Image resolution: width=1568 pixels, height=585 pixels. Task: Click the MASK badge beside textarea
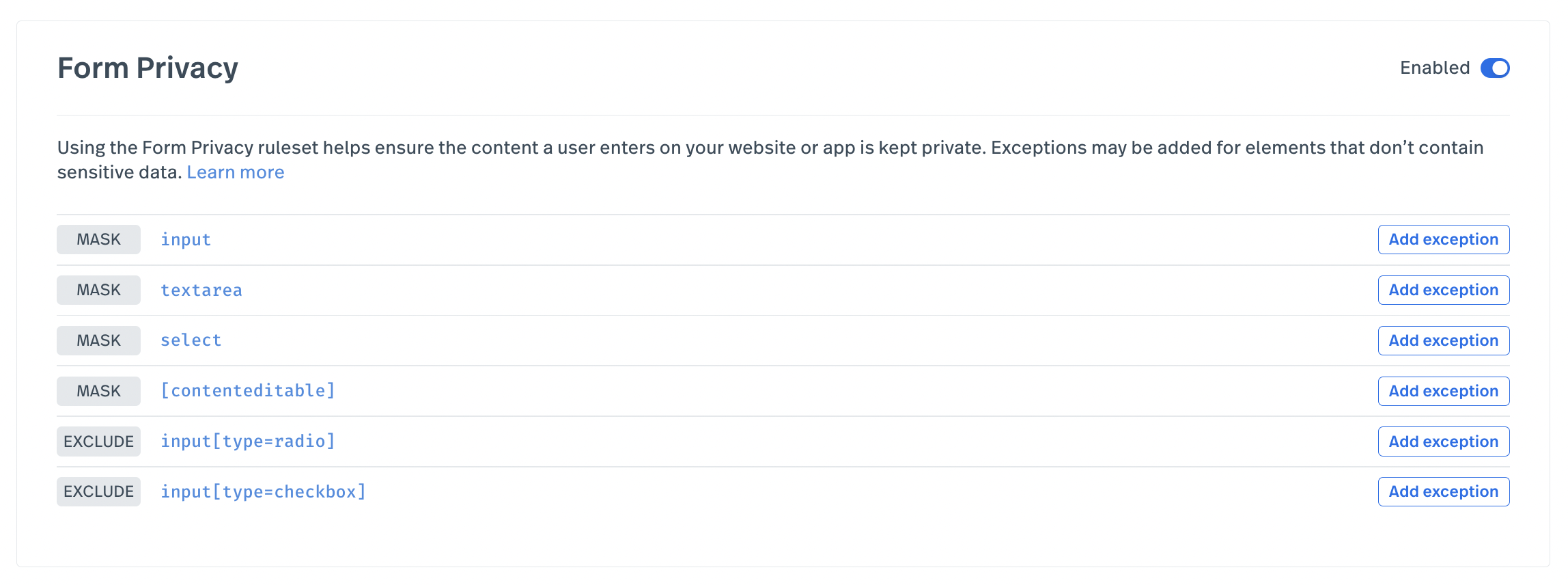[x=98, y=290]
